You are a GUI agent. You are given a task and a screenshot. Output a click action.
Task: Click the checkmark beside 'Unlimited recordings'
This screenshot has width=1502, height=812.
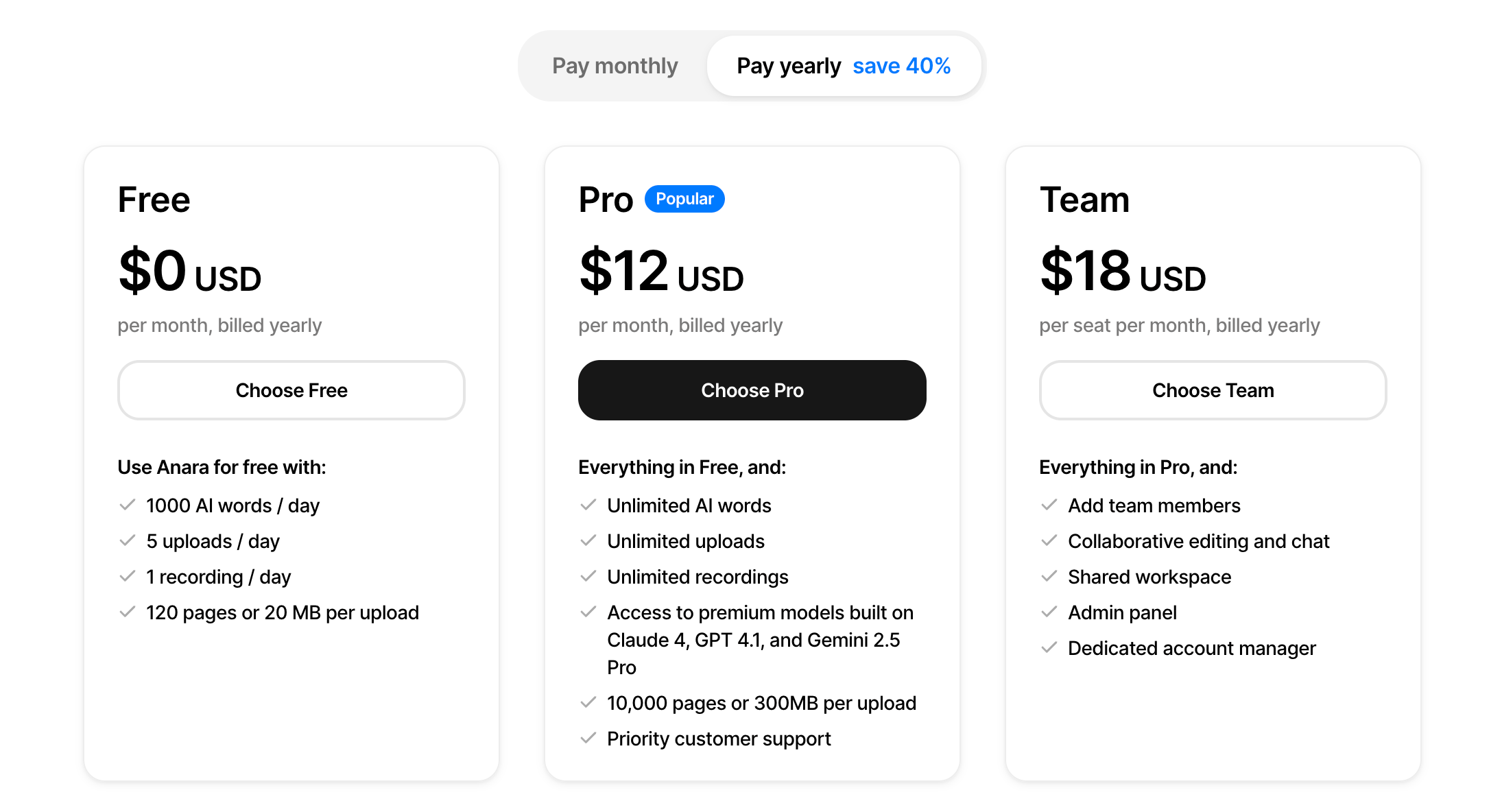[588, 576]
